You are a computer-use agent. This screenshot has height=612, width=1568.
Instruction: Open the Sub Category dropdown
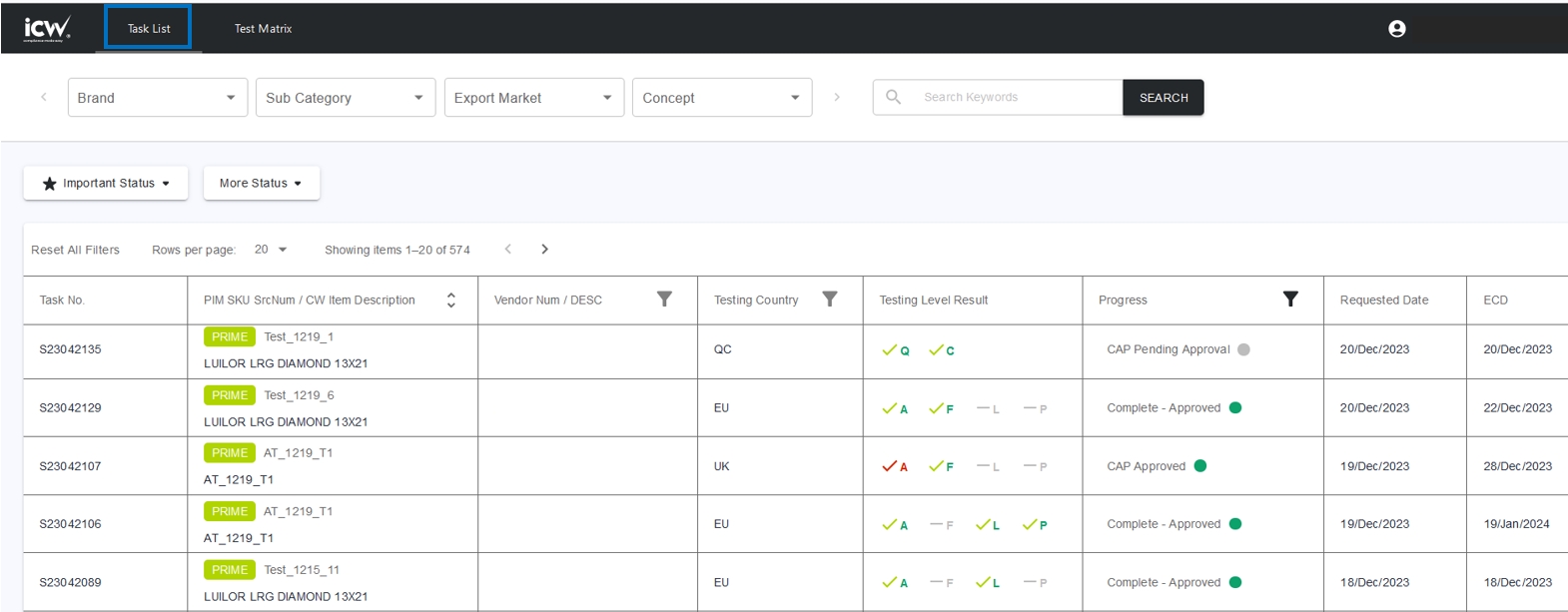pos(345,98)
